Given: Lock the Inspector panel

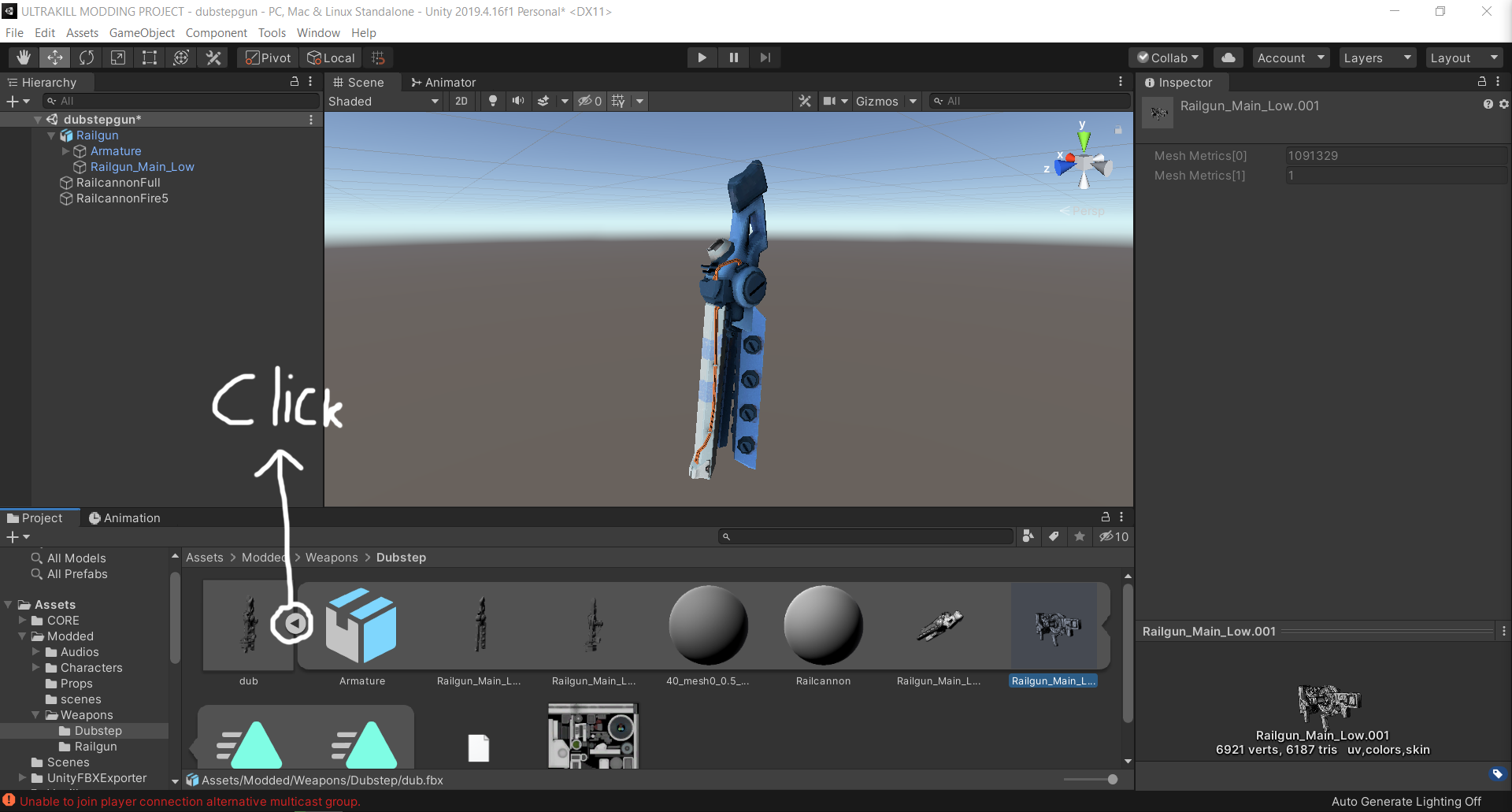Looking at the screenshot, I should (x=1482, y=81).
